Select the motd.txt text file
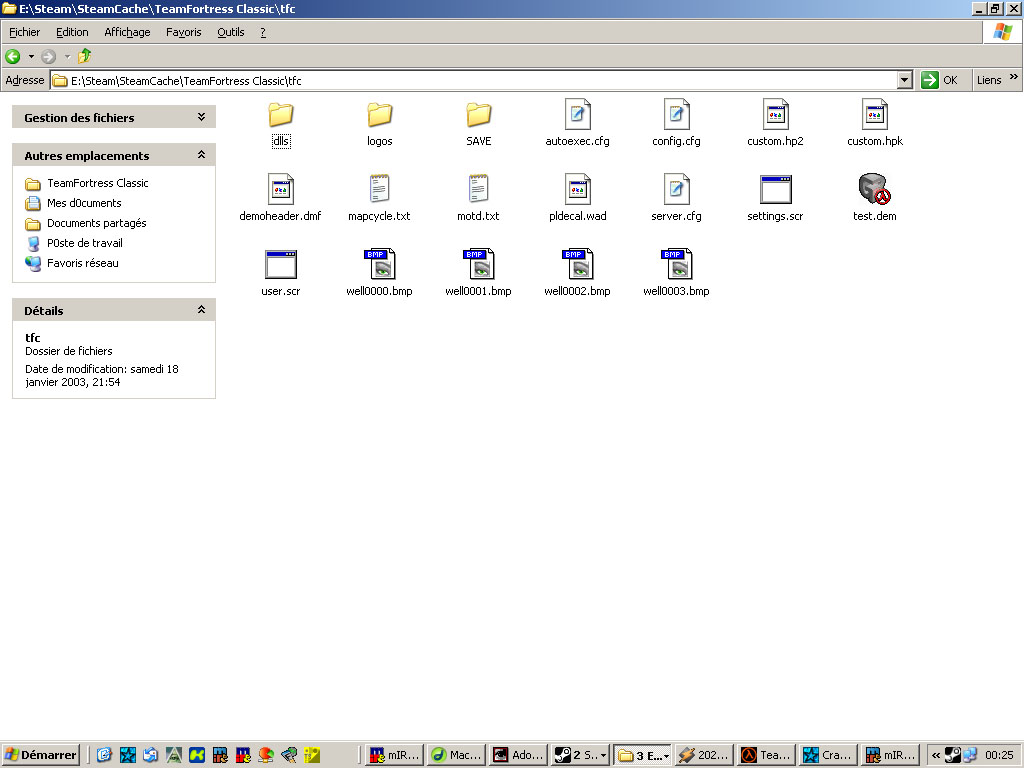 (x=479, y=198)
